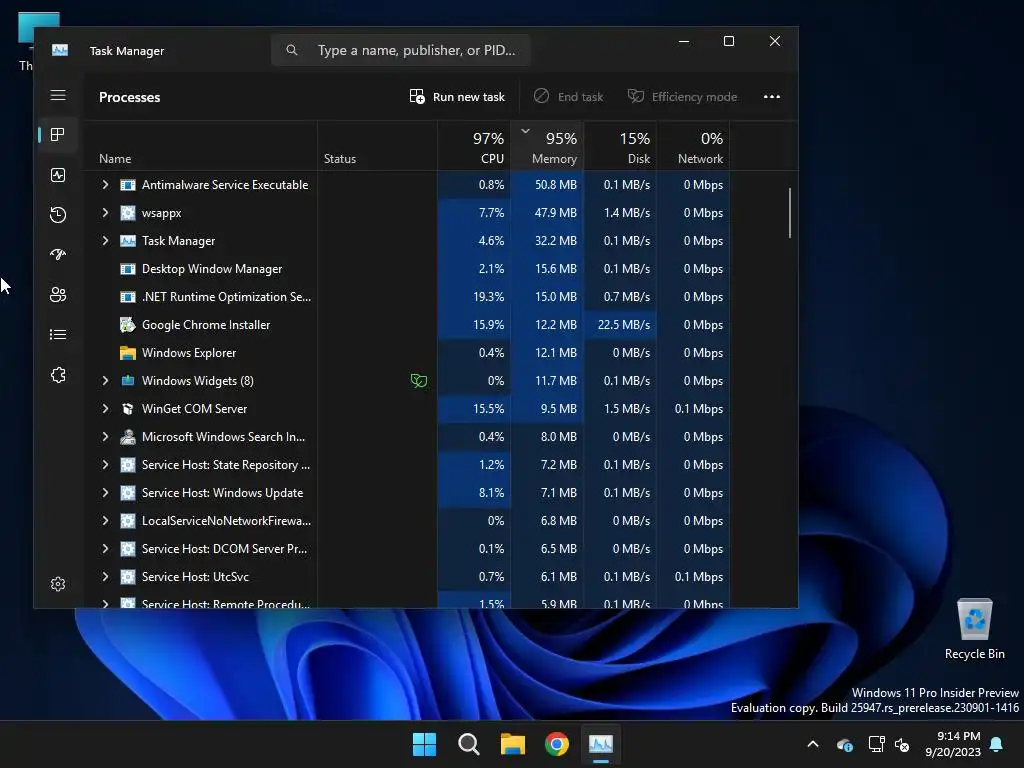The width and height of the screenshot is (1024, 768).
Task: Click the 22.5 MB/s disk value
Action: [624, 325]
